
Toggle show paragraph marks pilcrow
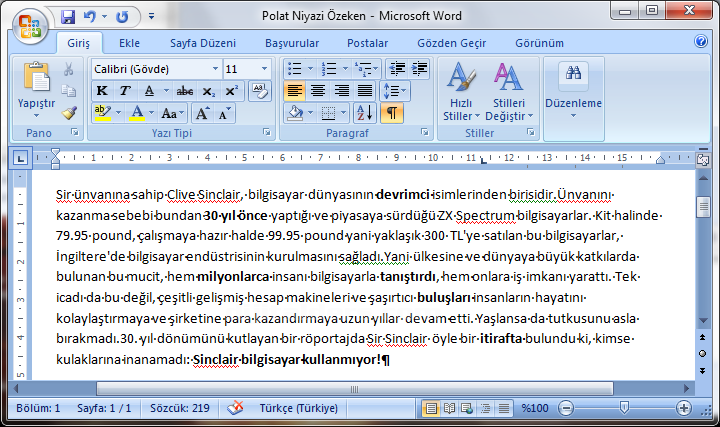tap(392, 112)
